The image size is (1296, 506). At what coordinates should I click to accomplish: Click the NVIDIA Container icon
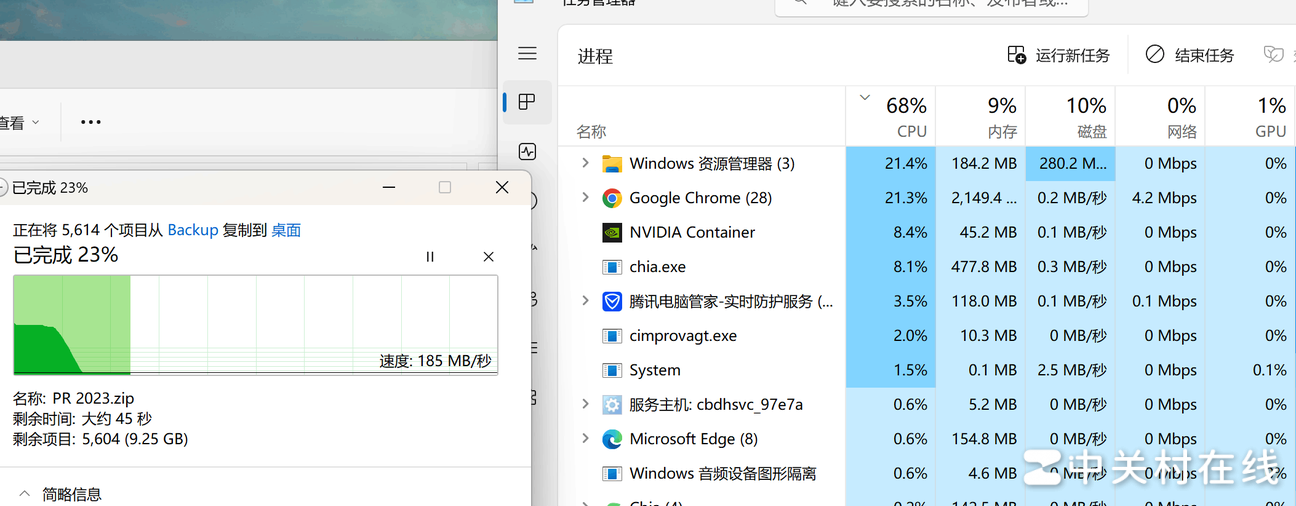click(x=612, y=232)
